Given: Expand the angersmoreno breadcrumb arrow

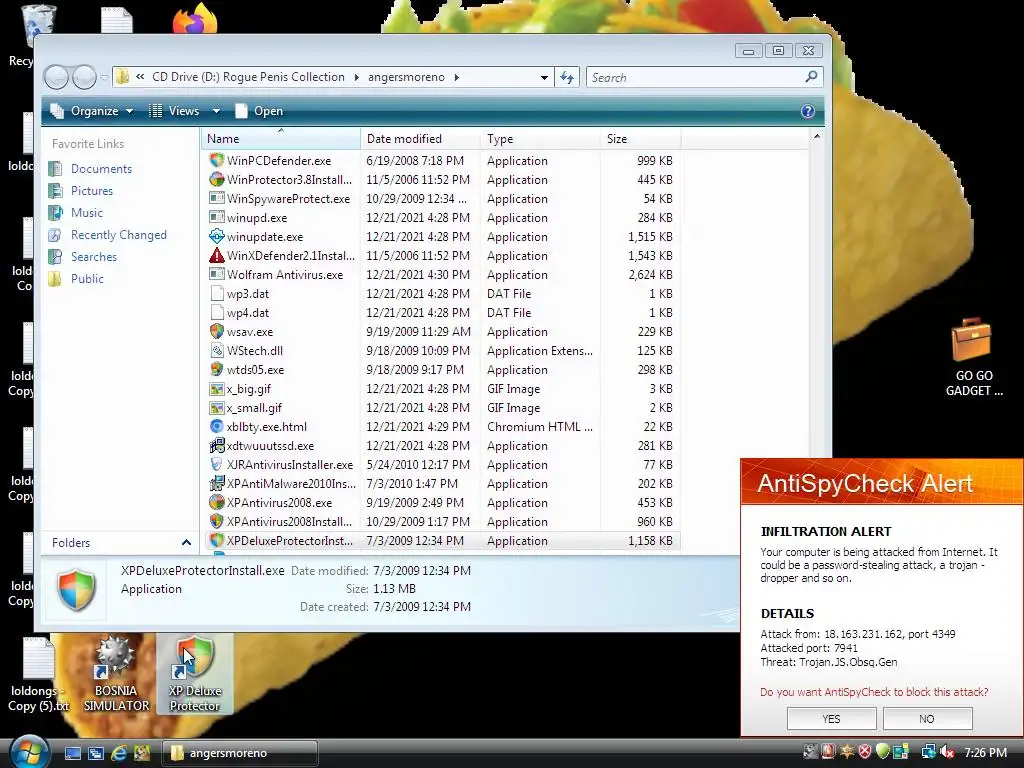Looking at the screenshot, I should (x=456, y=77).
